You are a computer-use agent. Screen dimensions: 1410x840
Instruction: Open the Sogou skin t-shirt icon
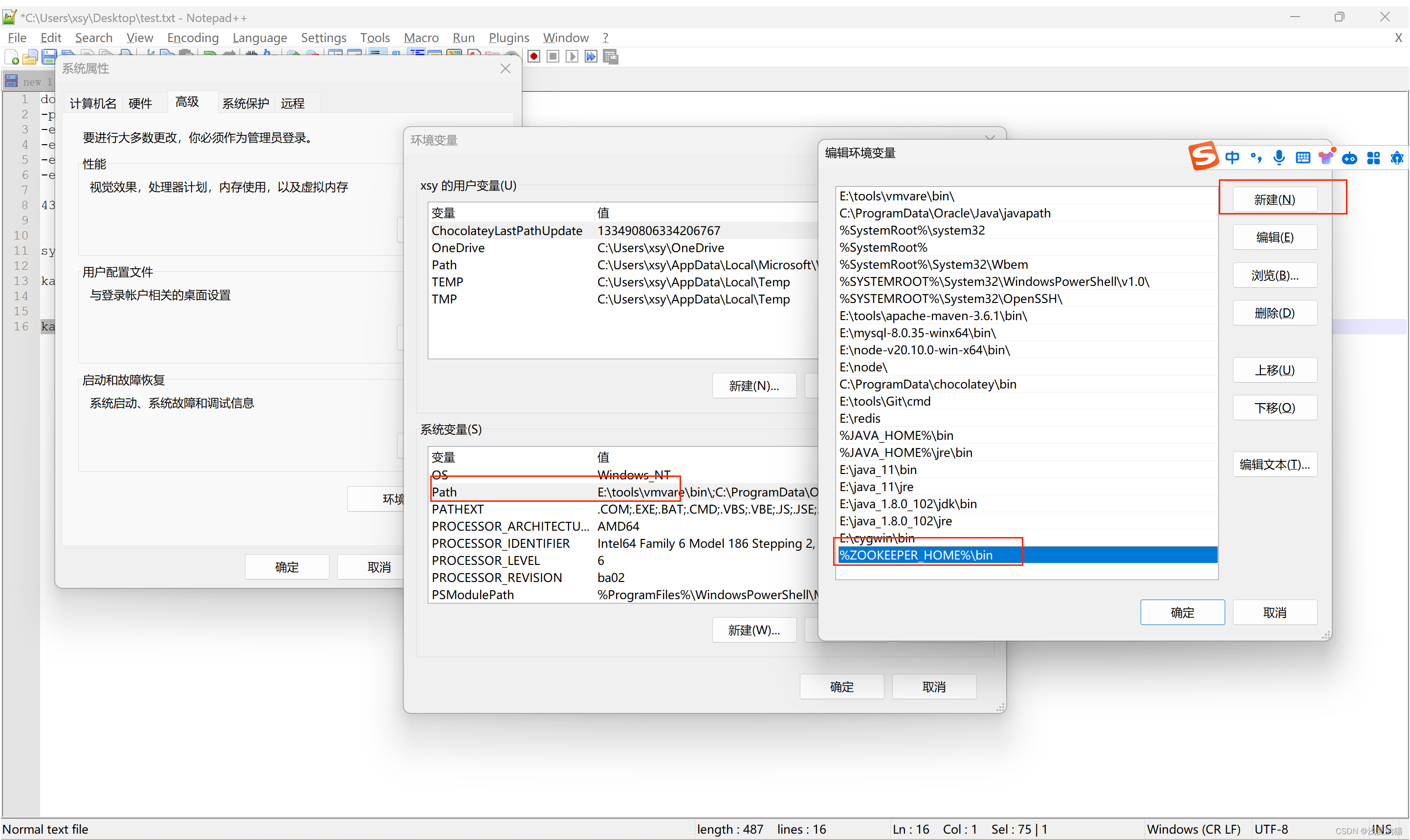pyautogui.click(x=1325, y=157)
